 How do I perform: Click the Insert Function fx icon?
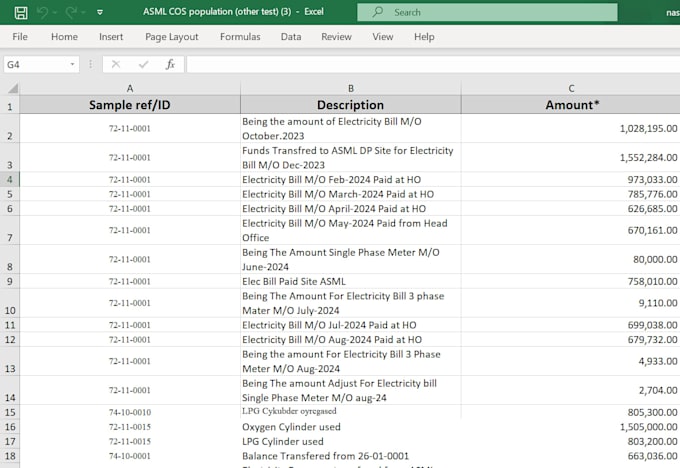(x=170, y=65)
